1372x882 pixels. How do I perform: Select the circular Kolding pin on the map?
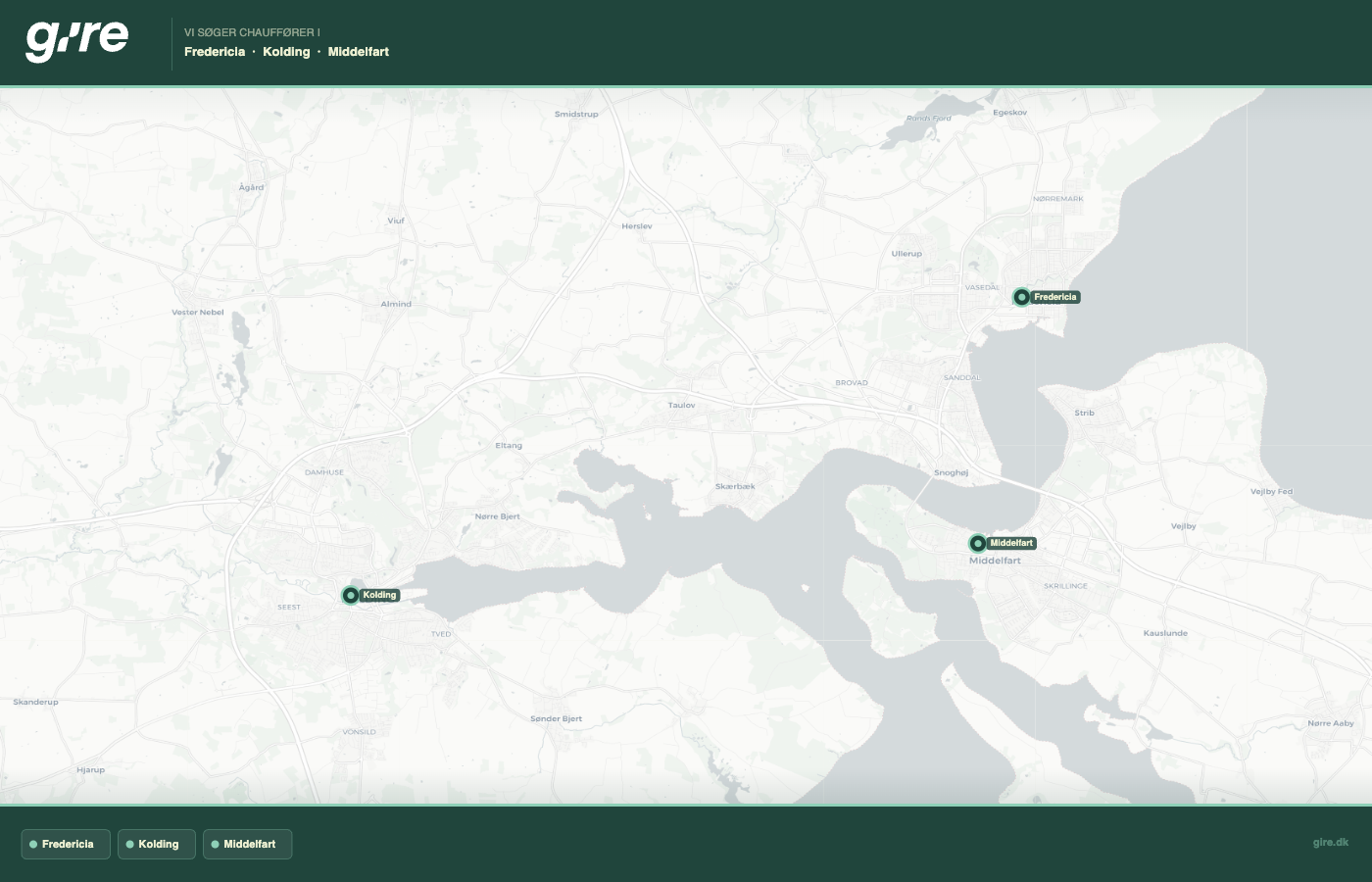click(350, 595)
